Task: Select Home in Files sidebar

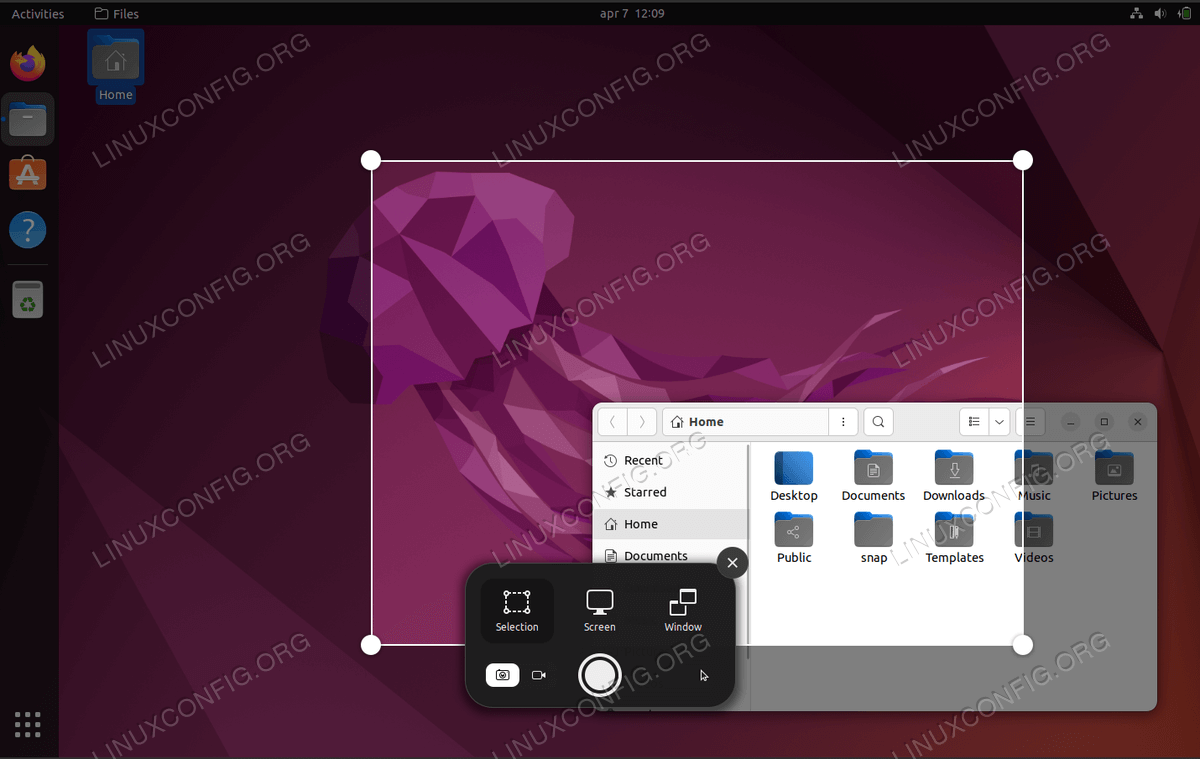Action: click(671, 524)
